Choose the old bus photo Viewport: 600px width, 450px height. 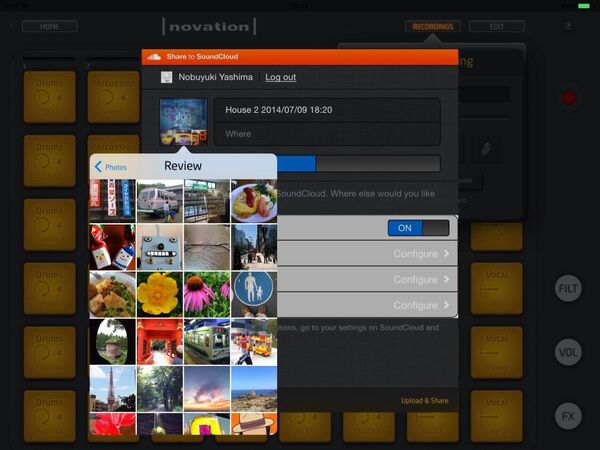160,201
